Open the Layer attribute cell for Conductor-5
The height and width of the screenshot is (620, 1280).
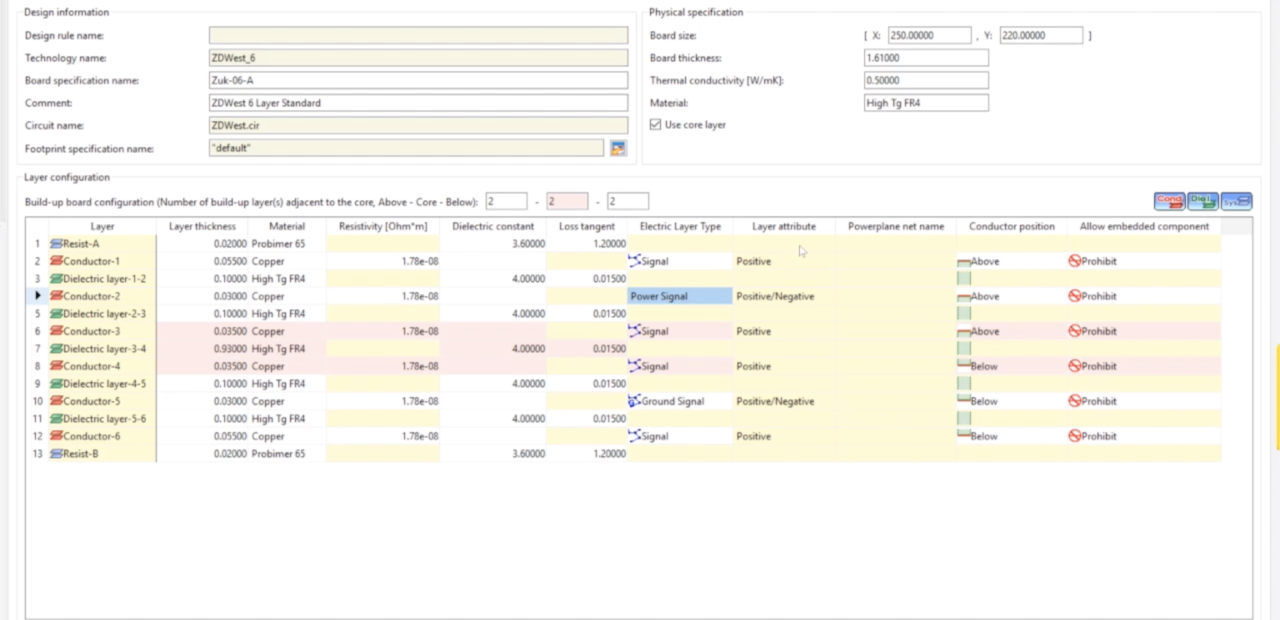(x=784, y=401)
